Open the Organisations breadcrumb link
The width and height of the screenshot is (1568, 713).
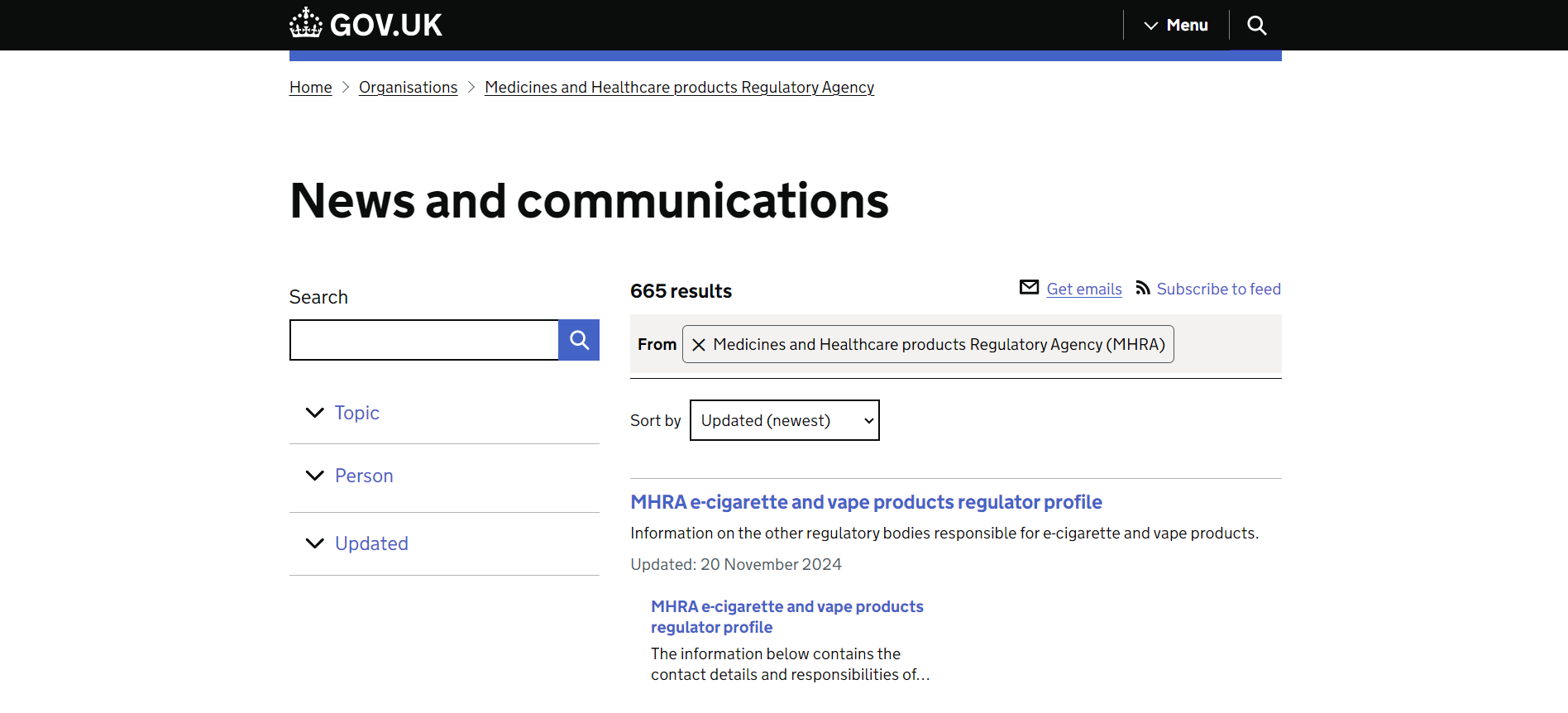pyautogui.click(x=408, y=88)
